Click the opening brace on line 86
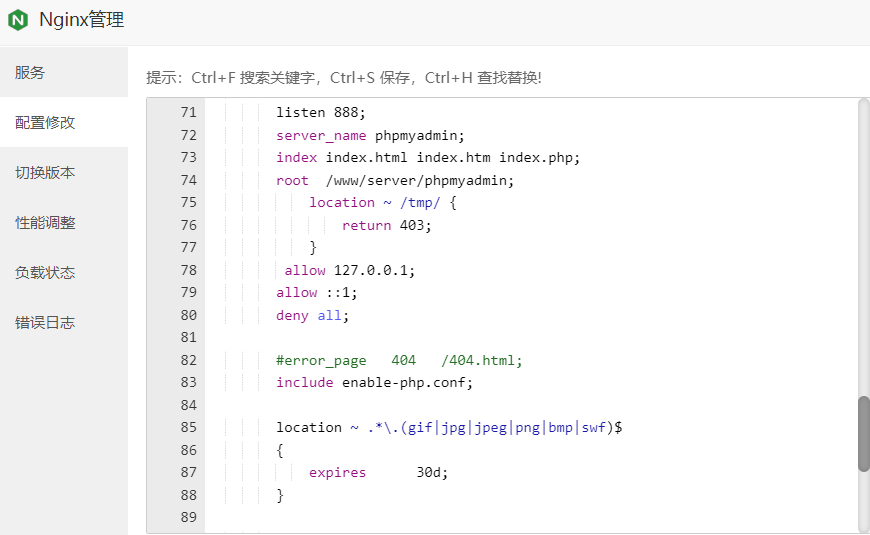 point(280,450)
